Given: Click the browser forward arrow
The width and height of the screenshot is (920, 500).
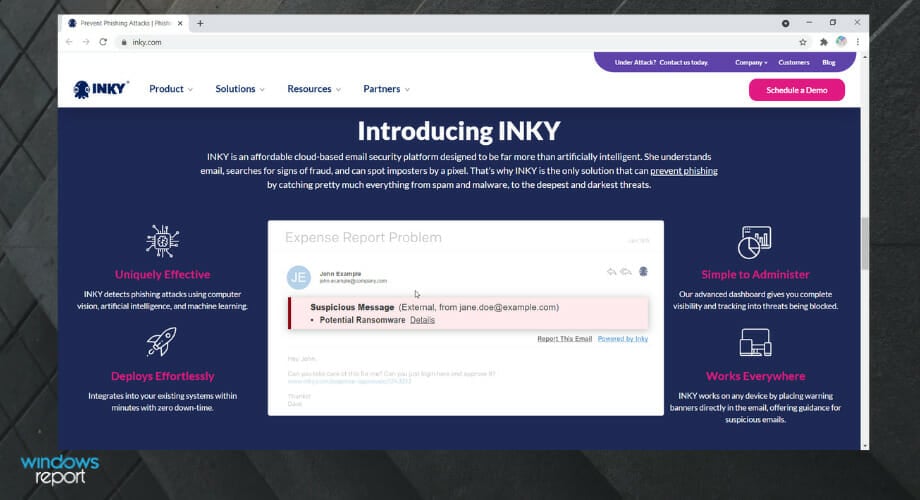Looking at the screenshot, I should tap(86, 42).
